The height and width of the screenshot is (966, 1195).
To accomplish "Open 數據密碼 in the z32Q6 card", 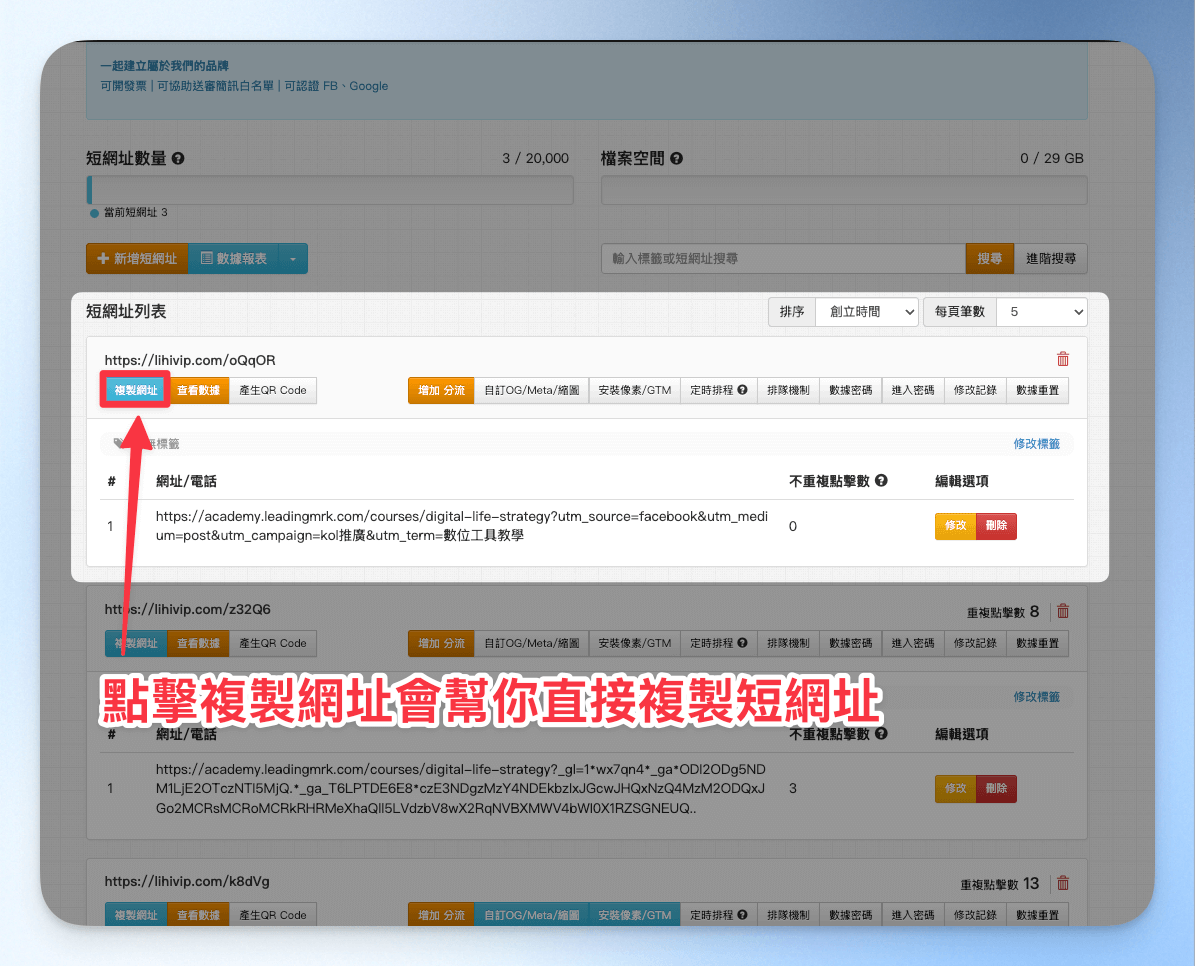I will 851,643.
